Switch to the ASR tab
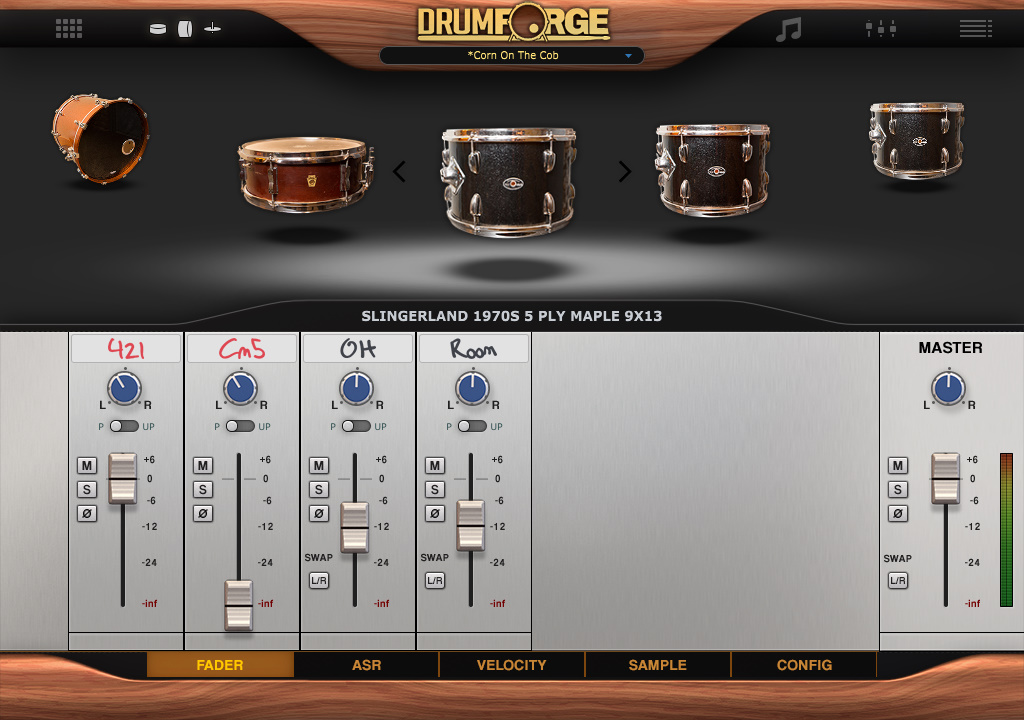The image size is (1024, 720). coord(366,665)
